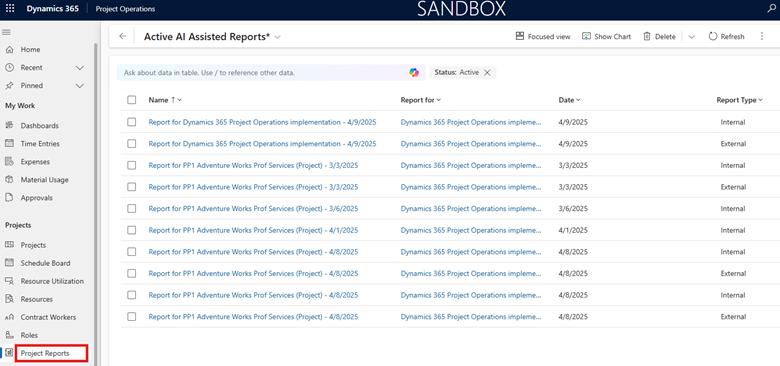Open the Date column dropdown
Viewport: 780px width, 366px height.
[x=579, y=100]
